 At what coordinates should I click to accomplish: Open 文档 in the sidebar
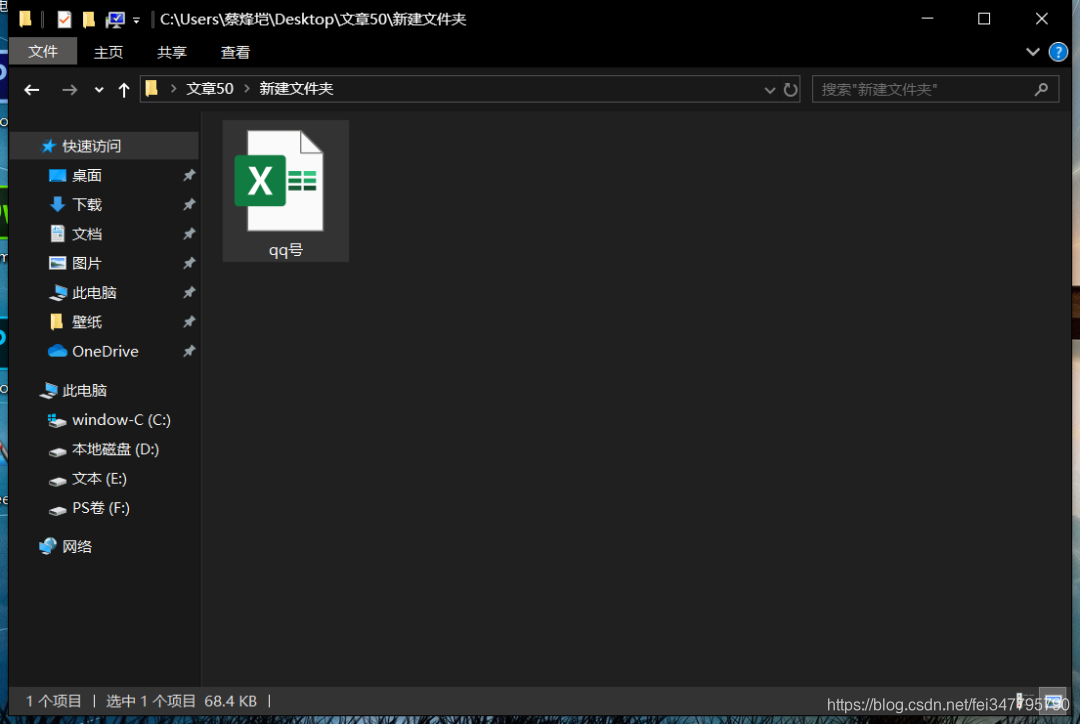87,234
